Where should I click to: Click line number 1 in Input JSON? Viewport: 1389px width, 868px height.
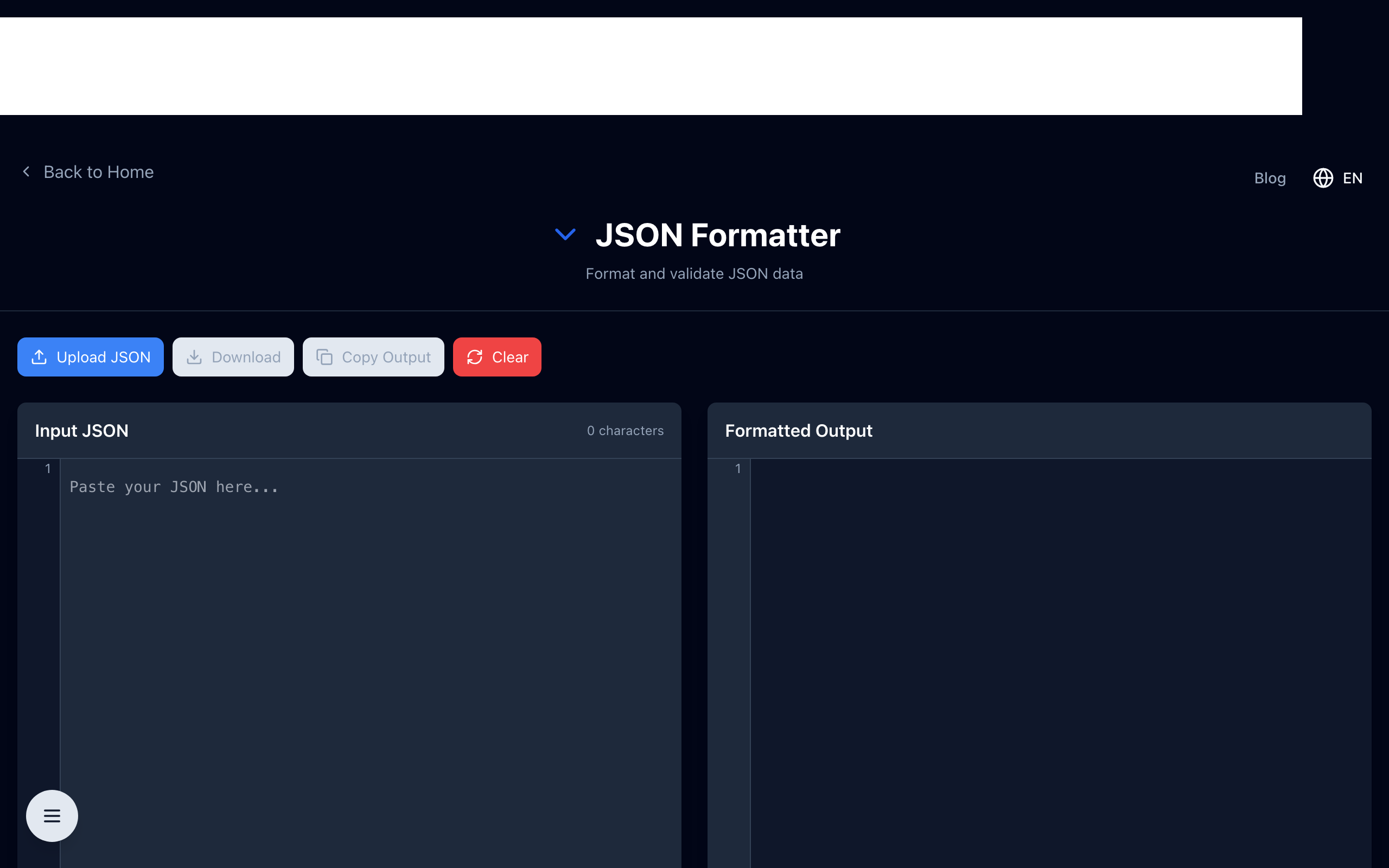tap(48, 468)
